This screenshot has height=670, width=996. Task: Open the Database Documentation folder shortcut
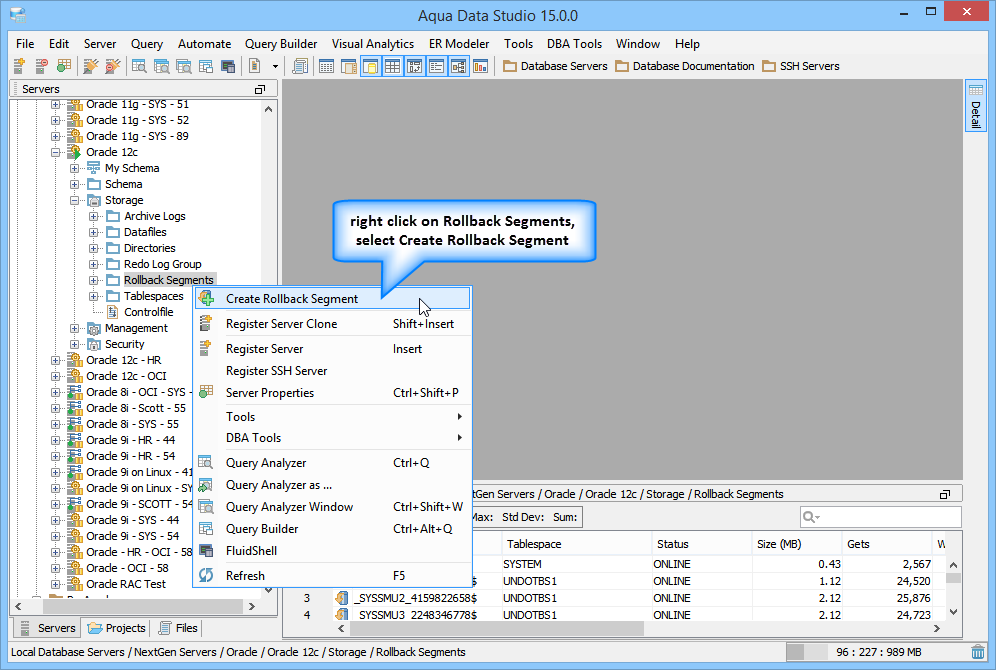pos(685,66)
